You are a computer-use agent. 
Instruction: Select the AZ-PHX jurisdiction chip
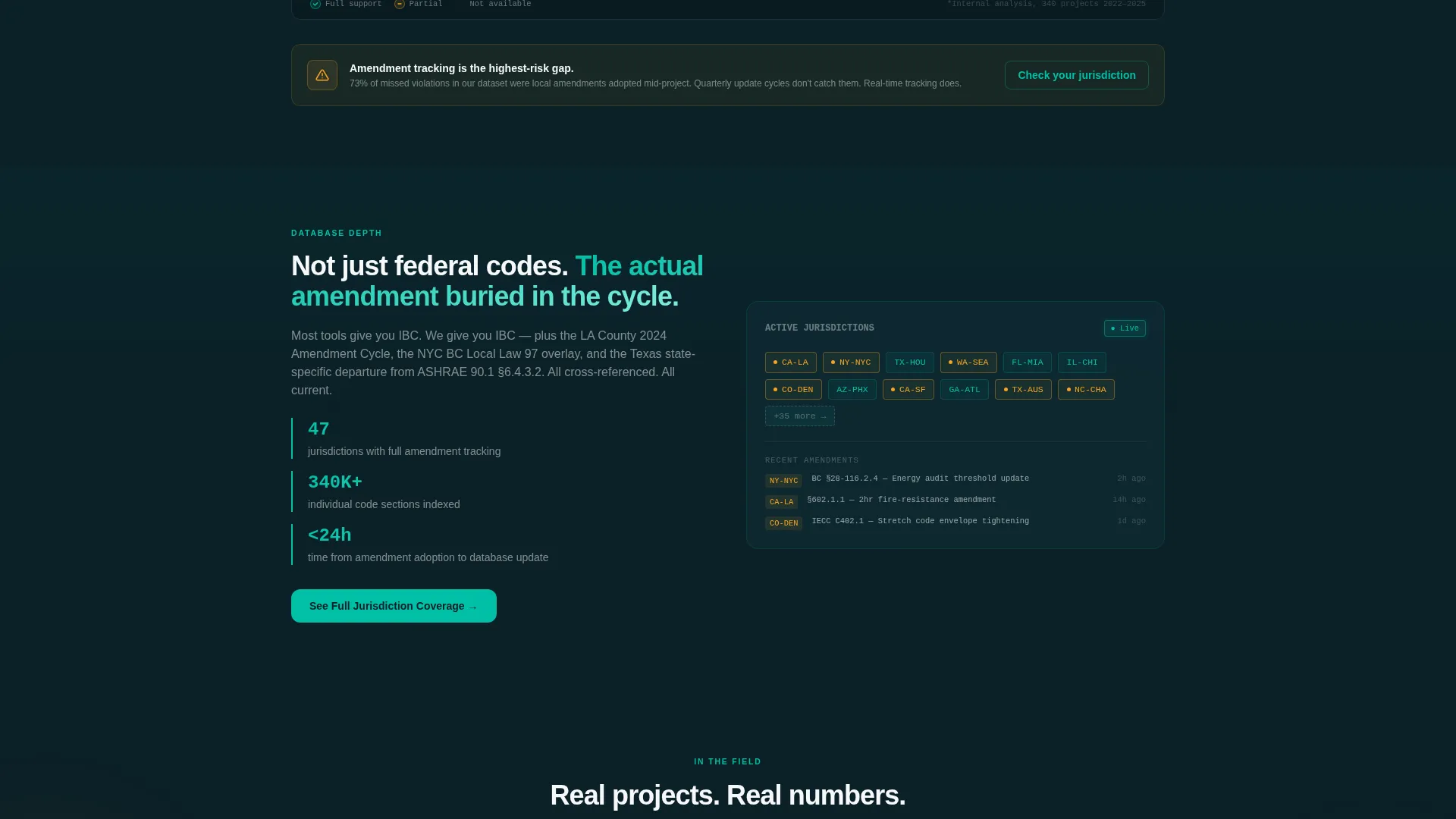tap(852, 390)
